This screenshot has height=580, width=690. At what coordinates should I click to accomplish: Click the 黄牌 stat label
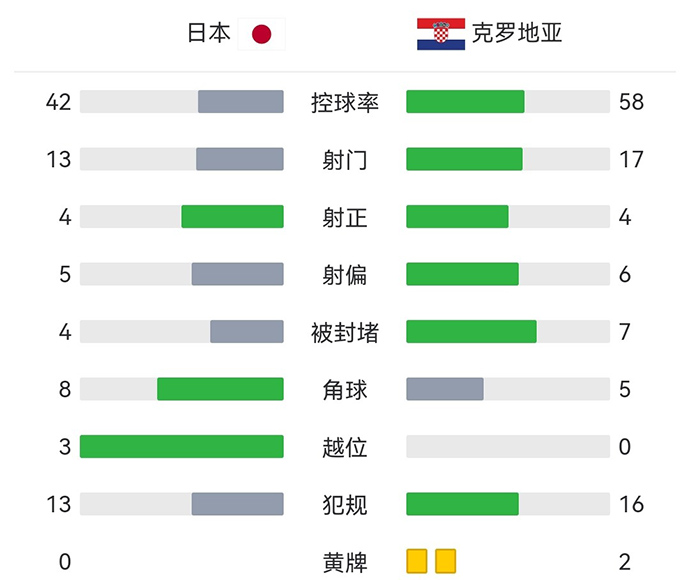pos(345,562)
